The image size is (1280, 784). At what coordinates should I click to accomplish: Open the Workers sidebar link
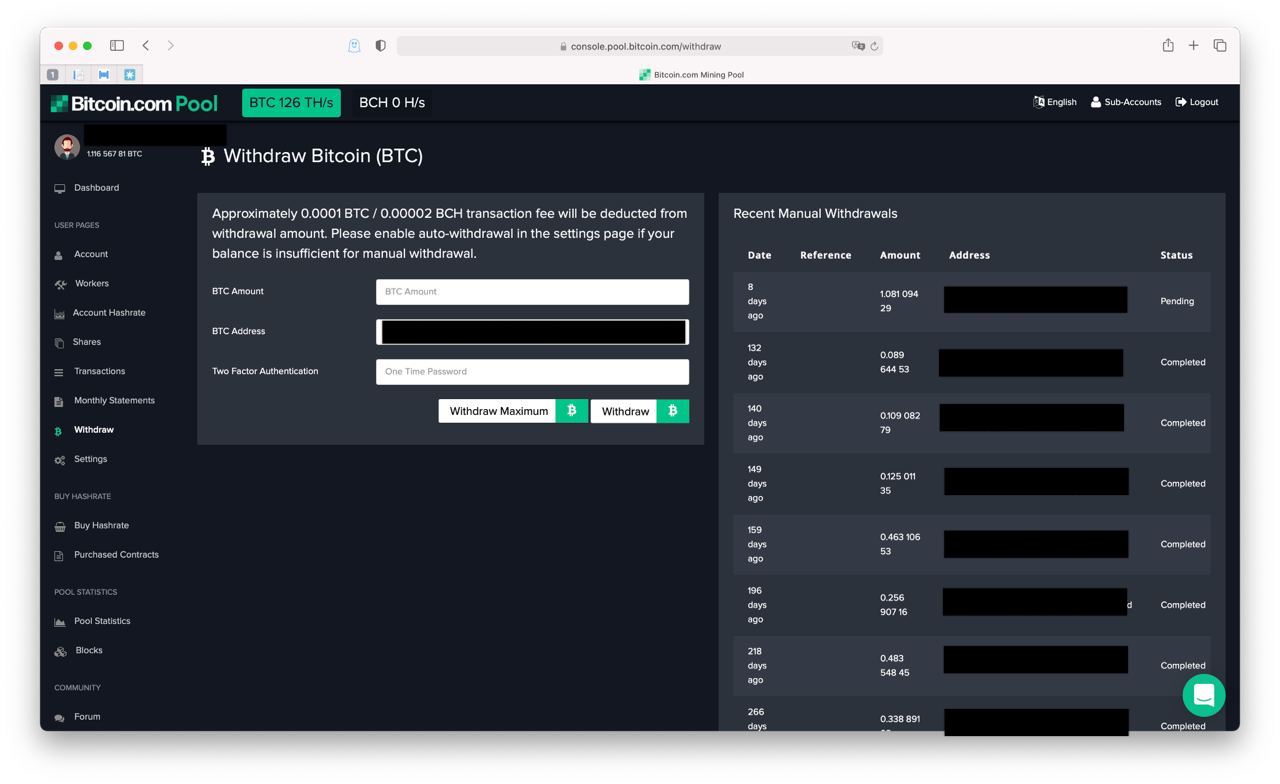pyautogui.click(x=91, y=284)
